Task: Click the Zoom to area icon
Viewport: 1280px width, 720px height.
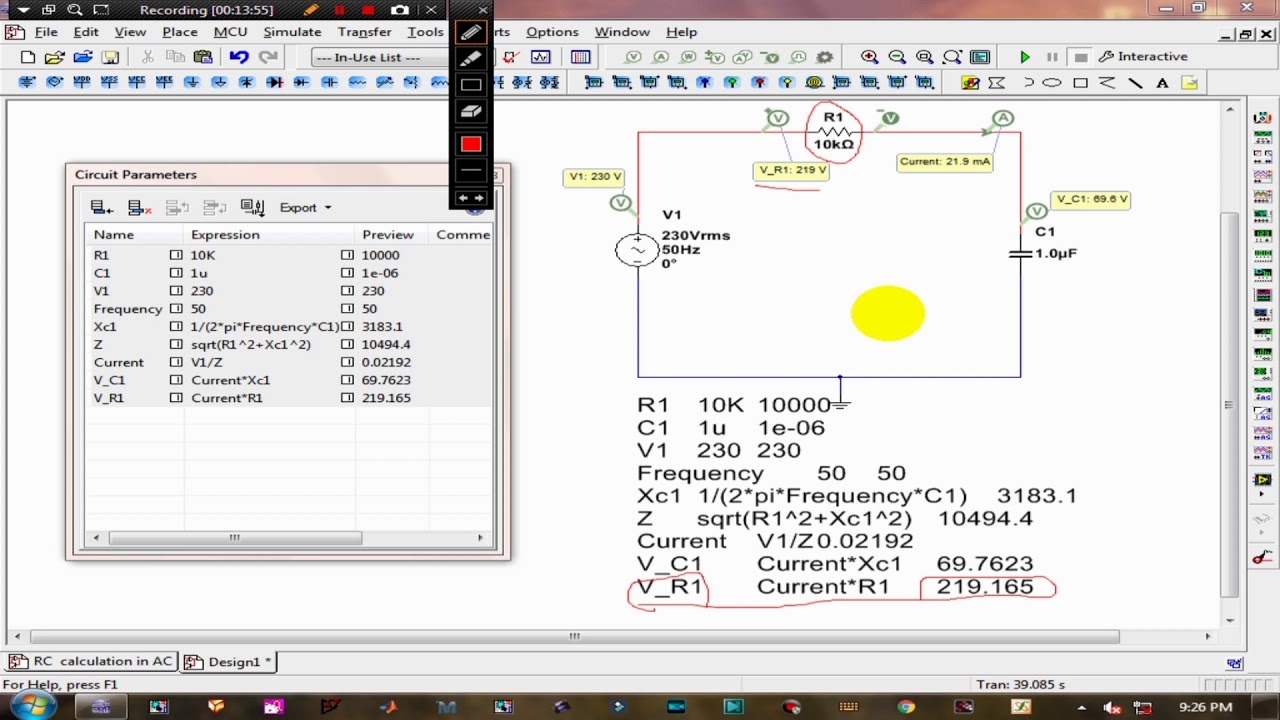Action: 925,57
